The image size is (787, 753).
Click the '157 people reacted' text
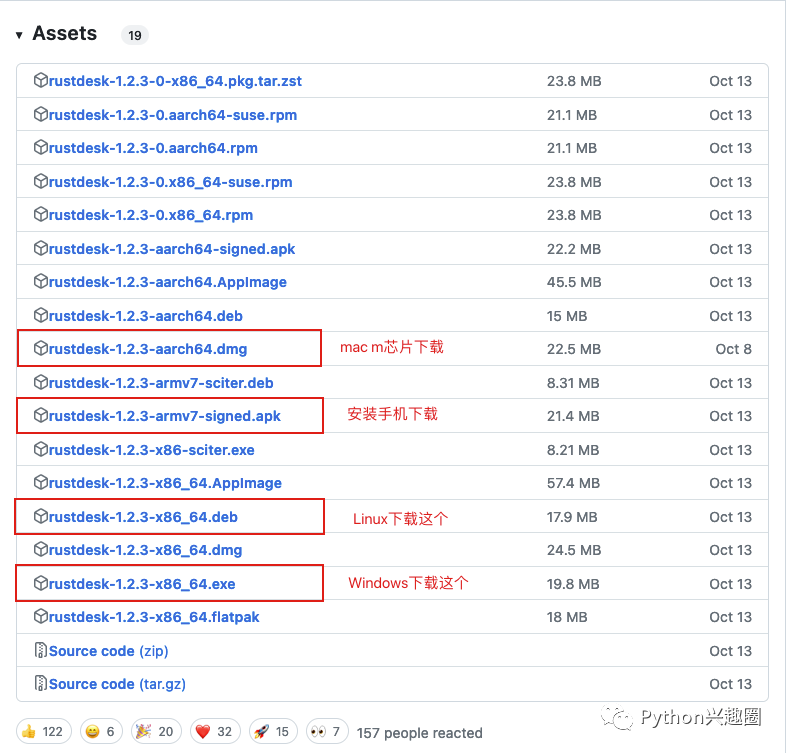[x=420, y=733]
